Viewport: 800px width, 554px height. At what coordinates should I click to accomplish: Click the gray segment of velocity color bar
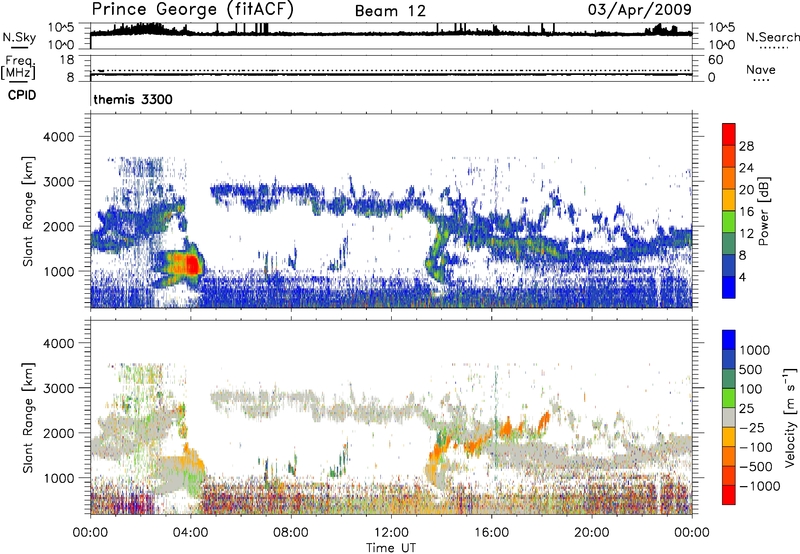click(729, 418)
